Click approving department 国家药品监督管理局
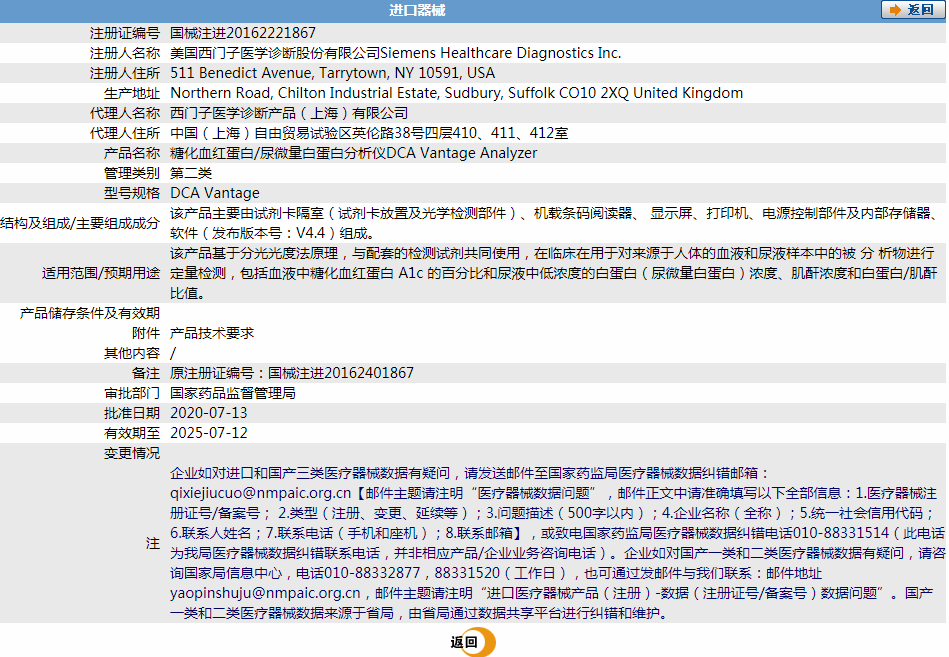 click(232, 393)
